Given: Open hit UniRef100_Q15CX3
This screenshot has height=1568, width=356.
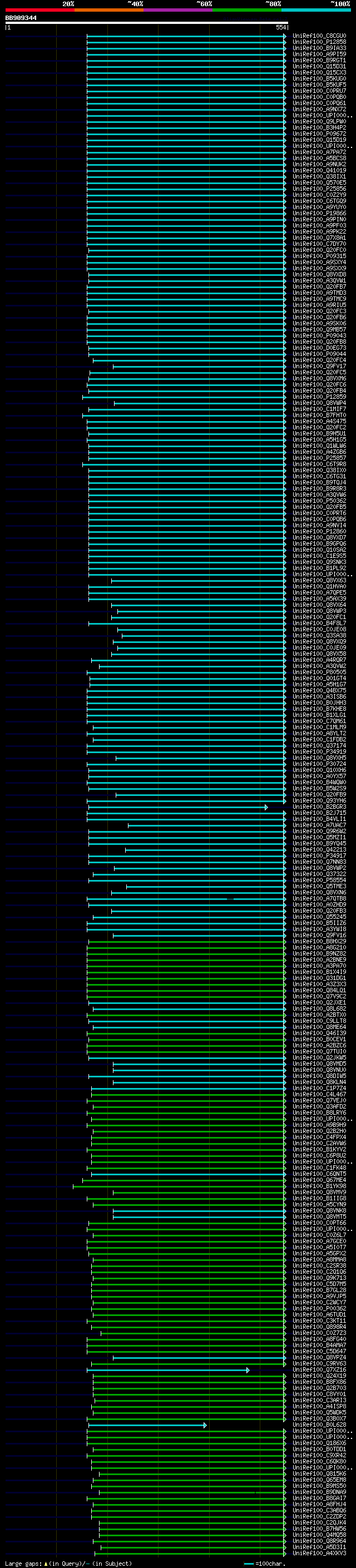Looking at the screenshot, I should pos(319,72).
